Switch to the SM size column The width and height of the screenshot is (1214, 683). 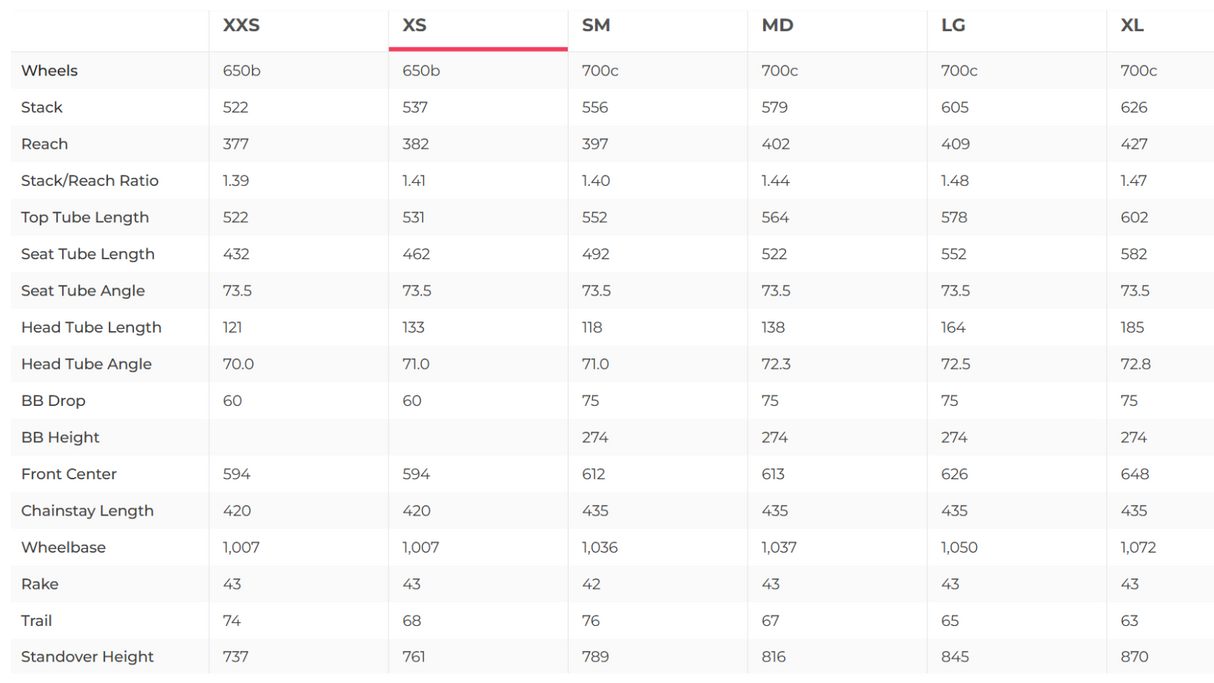tap(596, 26)
